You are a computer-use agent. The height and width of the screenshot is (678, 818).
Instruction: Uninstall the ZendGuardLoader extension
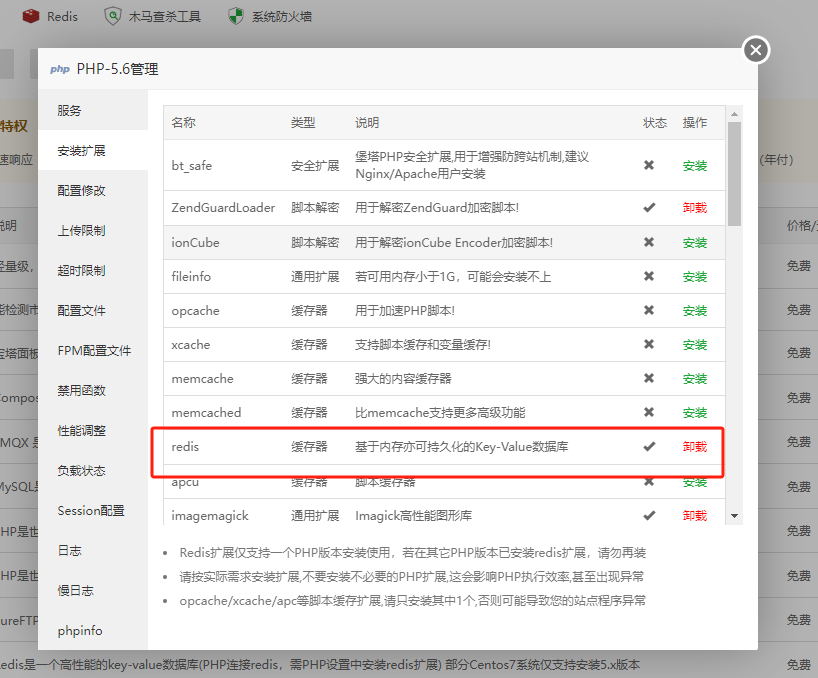695,208
